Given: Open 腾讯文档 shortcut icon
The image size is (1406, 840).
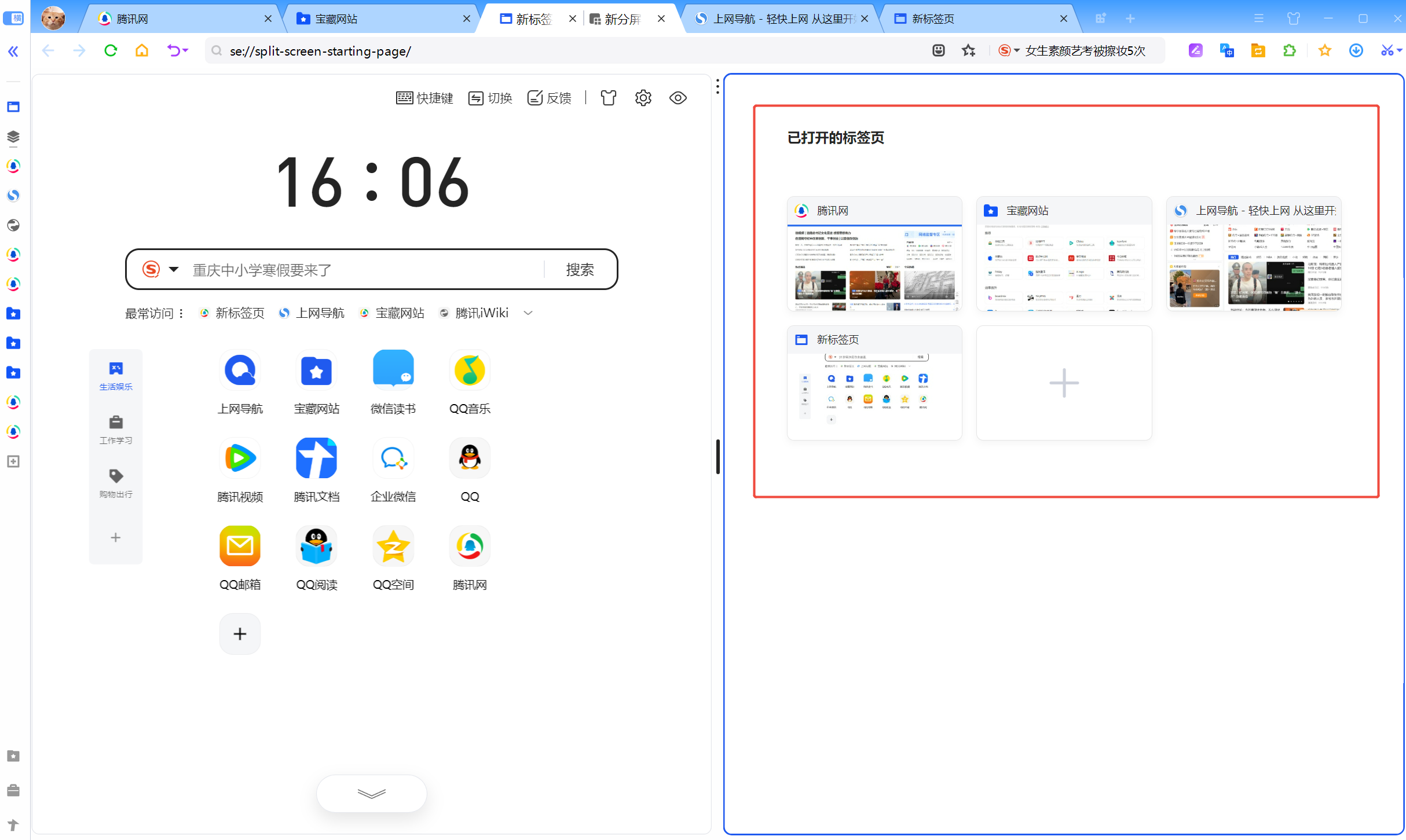Looking at the screenshot, I should pyautogui.click(x=316, y=458).
